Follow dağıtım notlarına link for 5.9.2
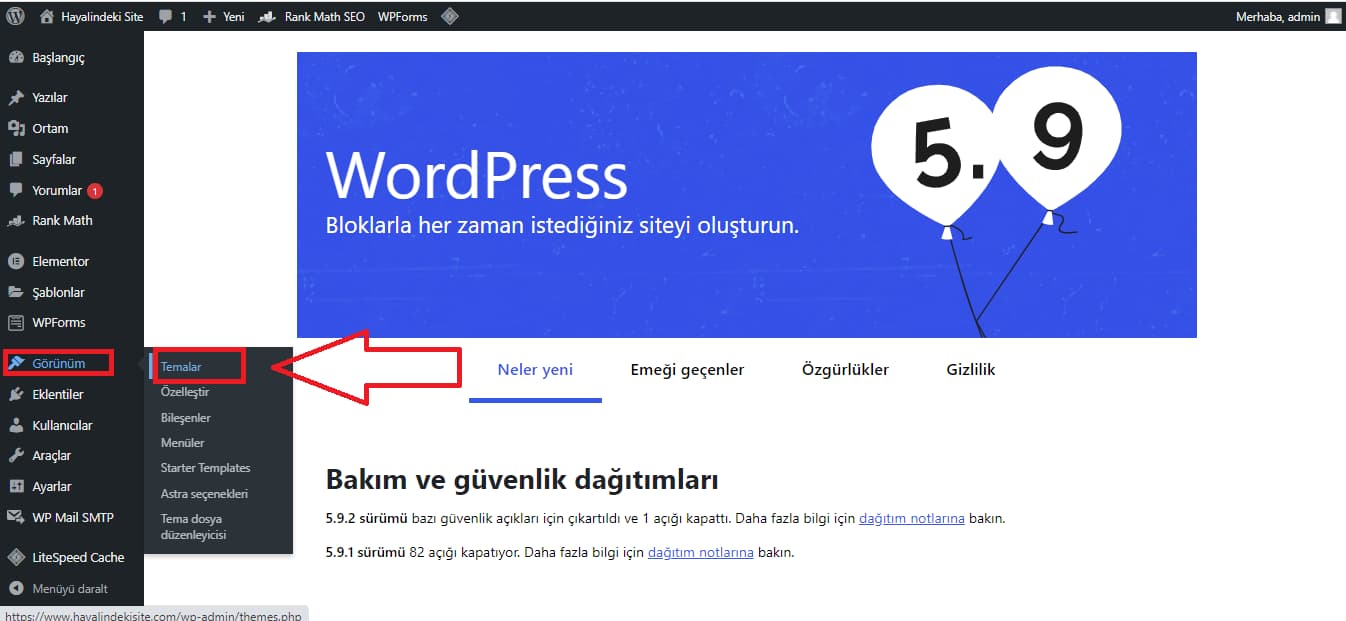Image resolution: width=1346 pixels, height=621 pixels. [x=912, y=519]
